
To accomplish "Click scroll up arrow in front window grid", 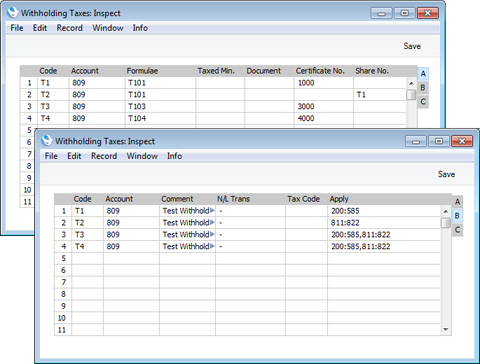I will point(446,211).
